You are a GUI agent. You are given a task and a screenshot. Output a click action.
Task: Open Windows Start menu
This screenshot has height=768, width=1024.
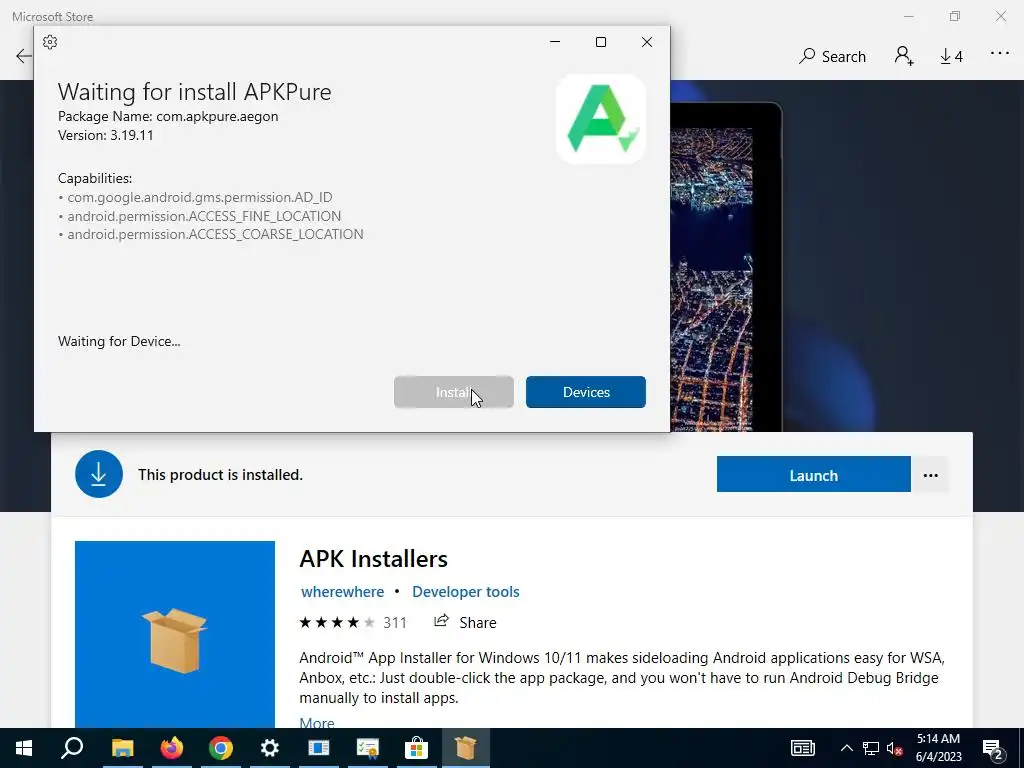(x=24, y=748)
